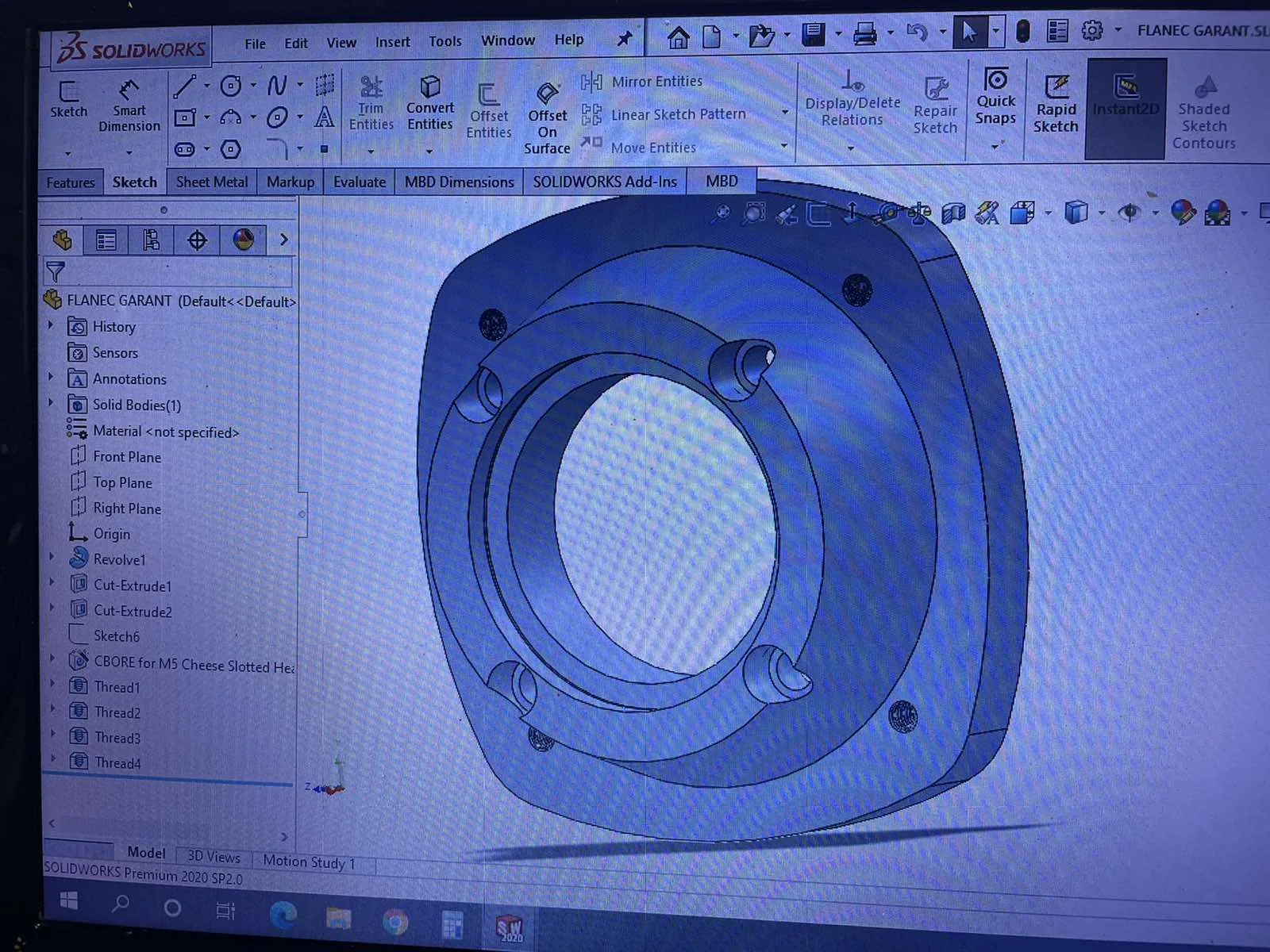Click the Repair Sketch tool
Screen dimensions: 1270x952
pyautogui.click(x=935, y=106)
